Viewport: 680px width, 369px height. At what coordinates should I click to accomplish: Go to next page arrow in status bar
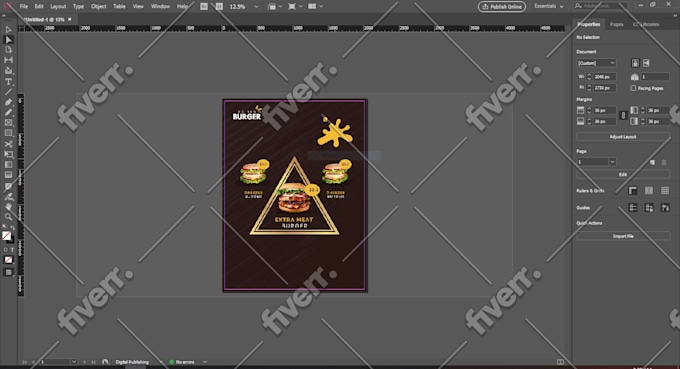click(84, 362)
